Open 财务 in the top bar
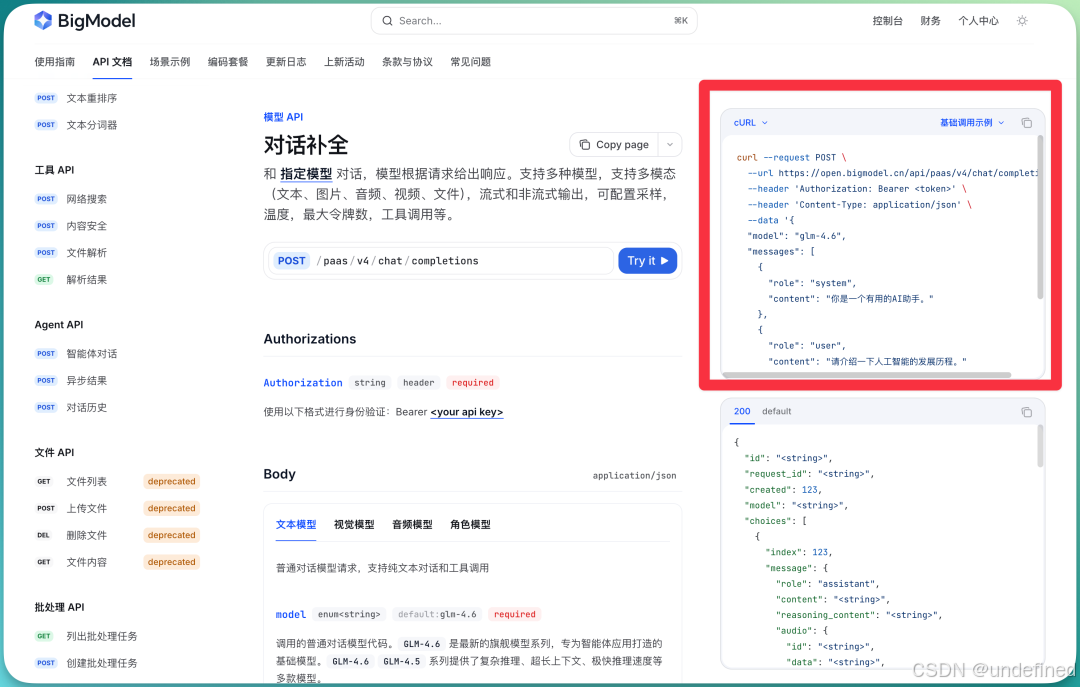The image size is (1080, 687). coord(930,21)
